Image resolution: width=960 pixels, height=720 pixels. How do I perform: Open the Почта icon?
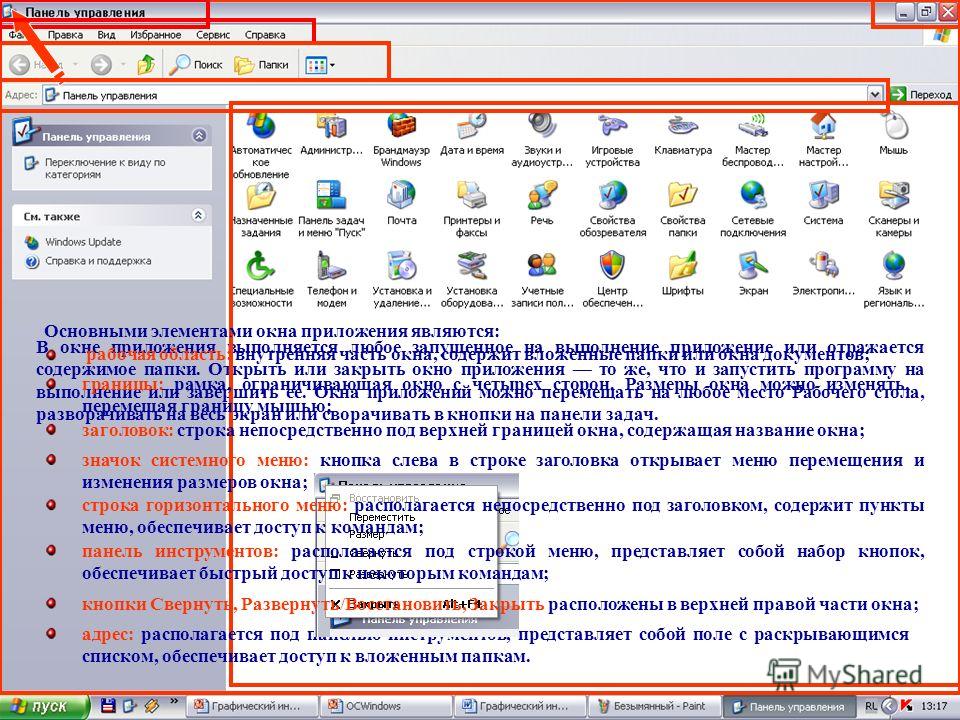click(x=401, y=196)
